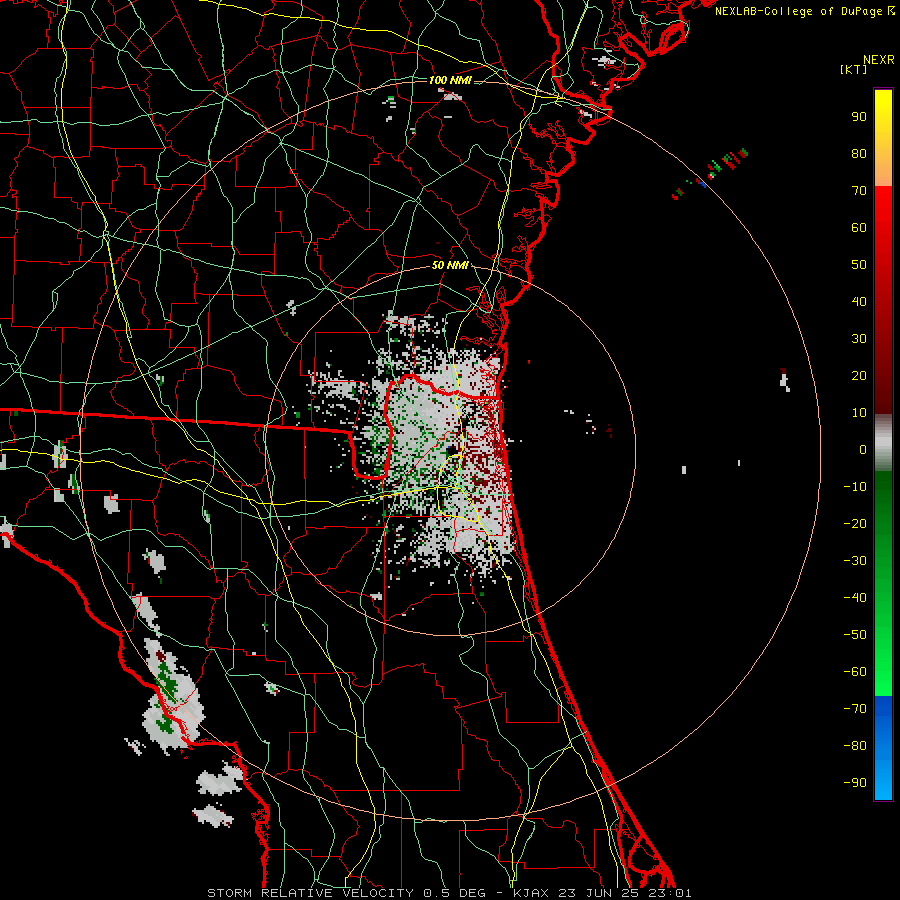
Task: Click the 50 NMI range ring label
Action: tap(450, 265)
